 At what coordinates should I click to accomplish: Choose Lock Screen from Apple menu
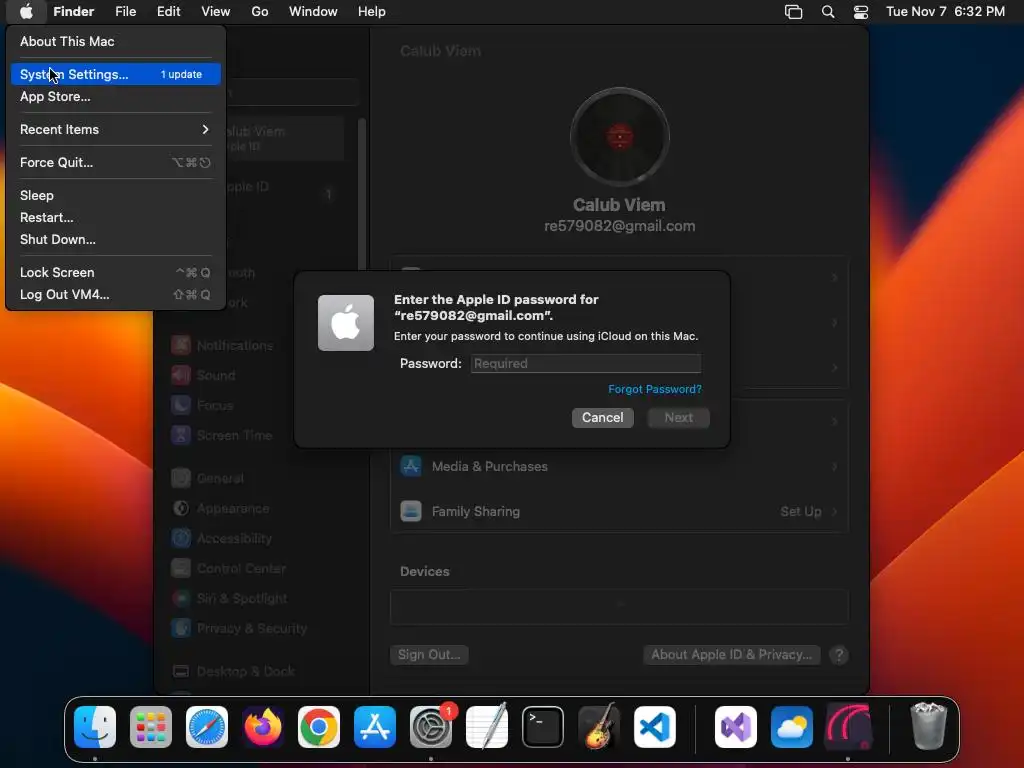pos(115,272)
